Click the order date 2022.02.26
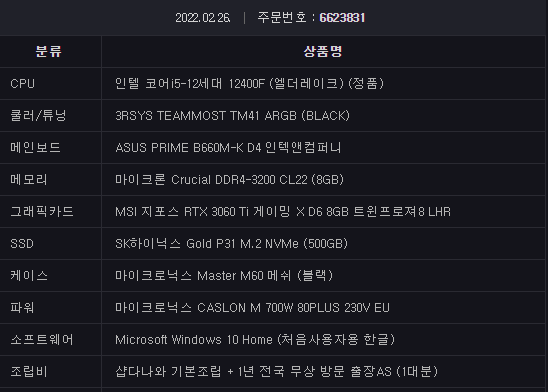548x392 pixels. click(x=203, y=18)
